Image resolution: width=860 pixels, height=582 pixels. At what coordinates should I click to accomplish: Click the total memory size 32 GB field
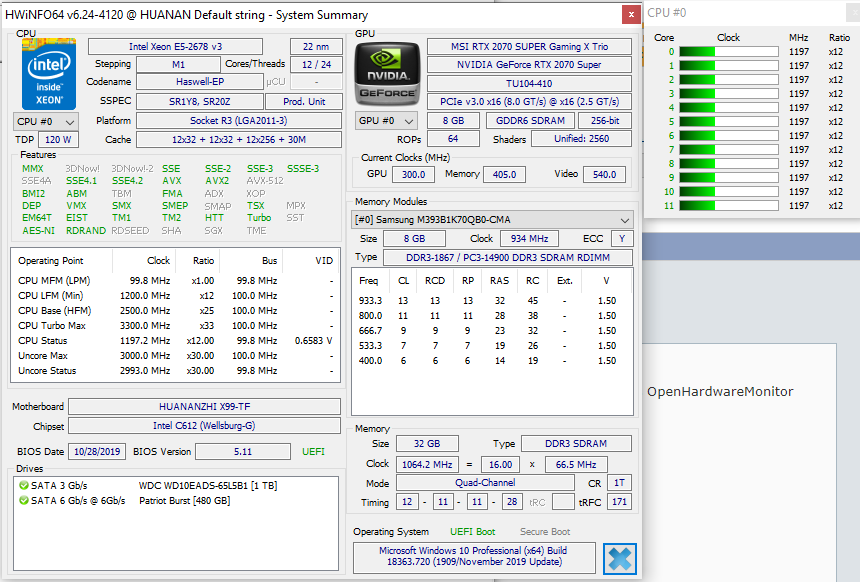[x=427, y=443]
